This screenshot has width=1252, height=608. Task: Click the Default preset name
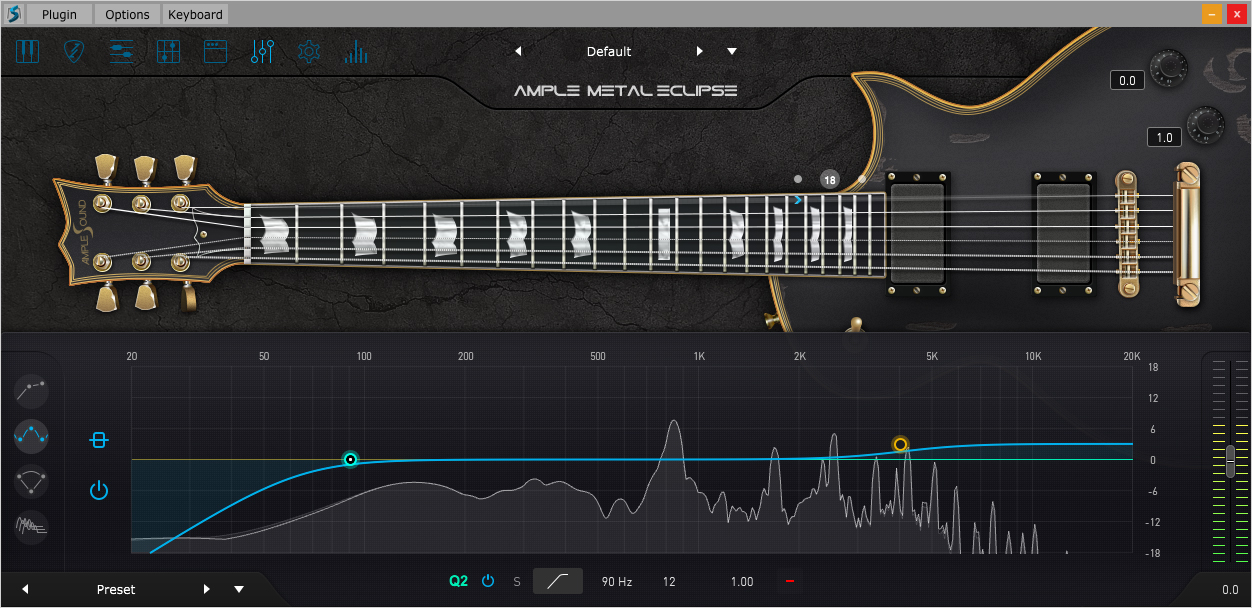[609, 51]
